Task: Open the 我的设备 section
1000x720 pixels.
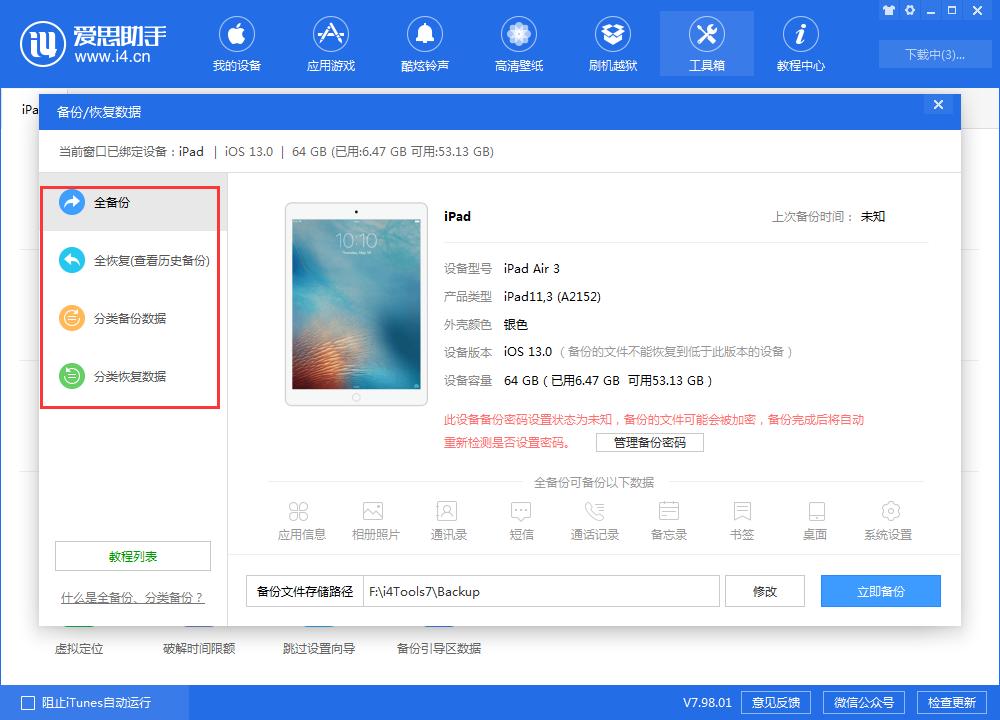Action: pos(237,44)
